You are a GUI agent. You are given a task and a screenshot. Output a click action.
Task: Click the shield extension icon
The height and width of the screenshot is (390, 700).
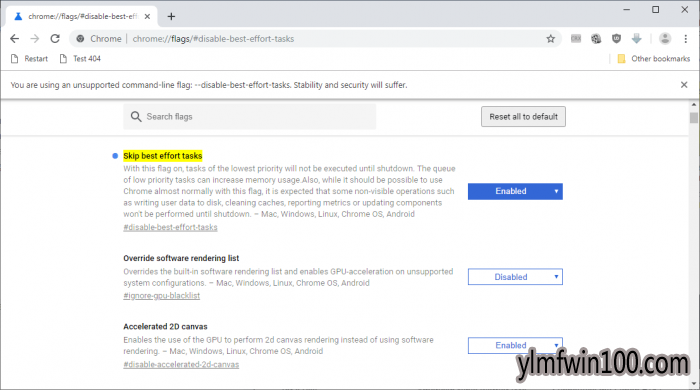tap(617, 39)
